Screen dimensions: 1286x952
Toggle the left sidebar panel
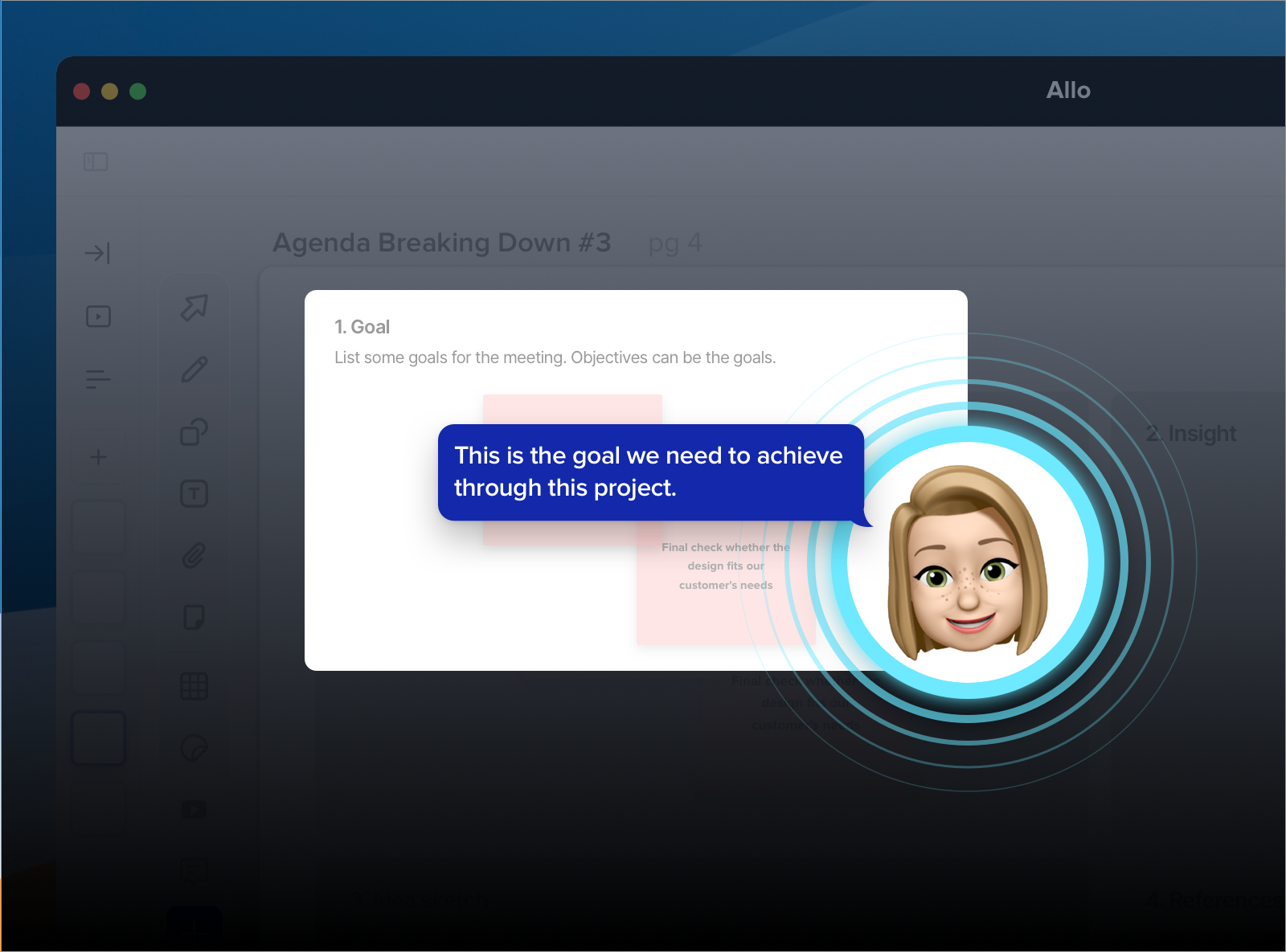coord(96,161)
